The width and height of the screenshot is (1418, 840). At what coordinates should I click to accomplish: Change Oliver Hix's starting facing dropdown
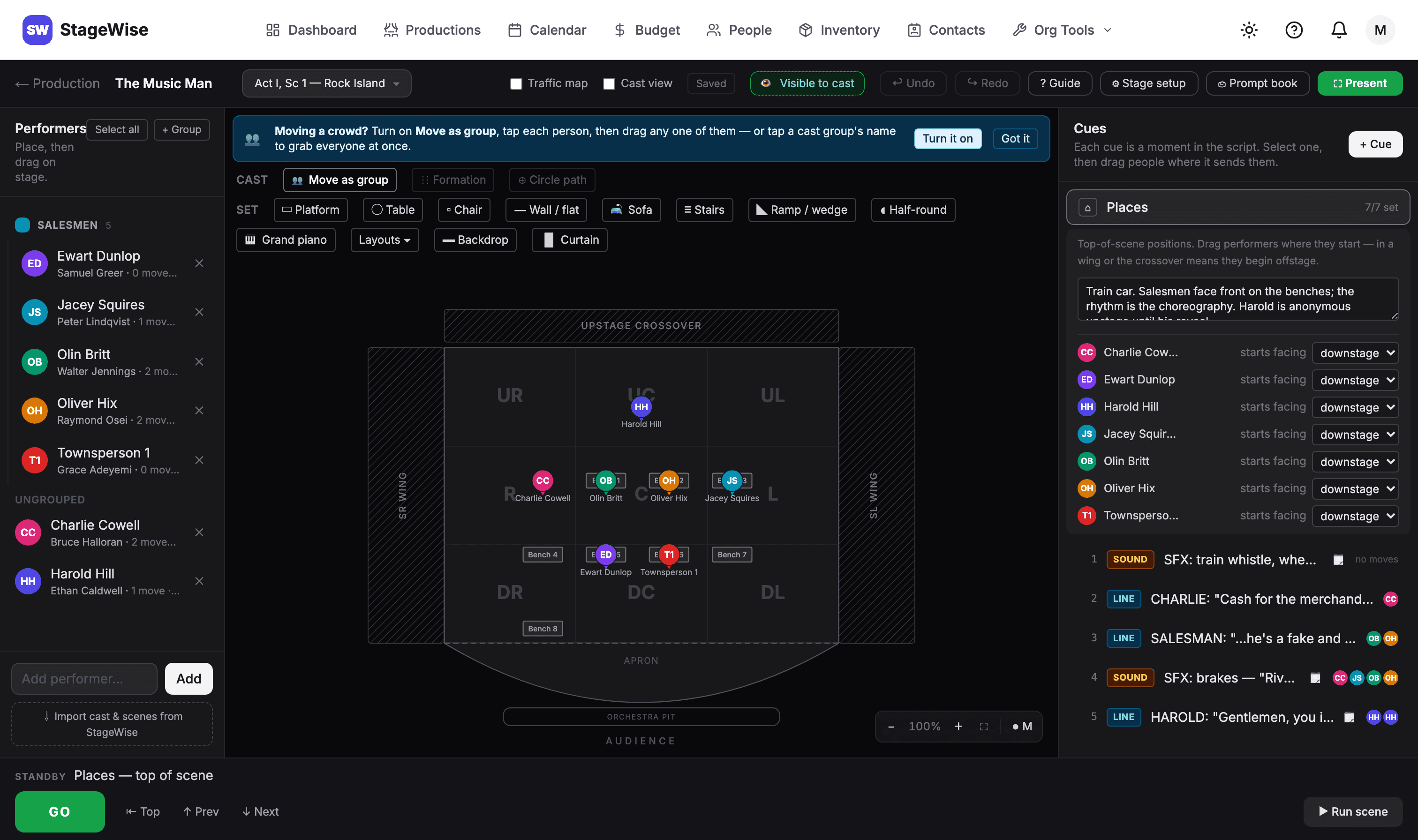[x=1356, y=488]
